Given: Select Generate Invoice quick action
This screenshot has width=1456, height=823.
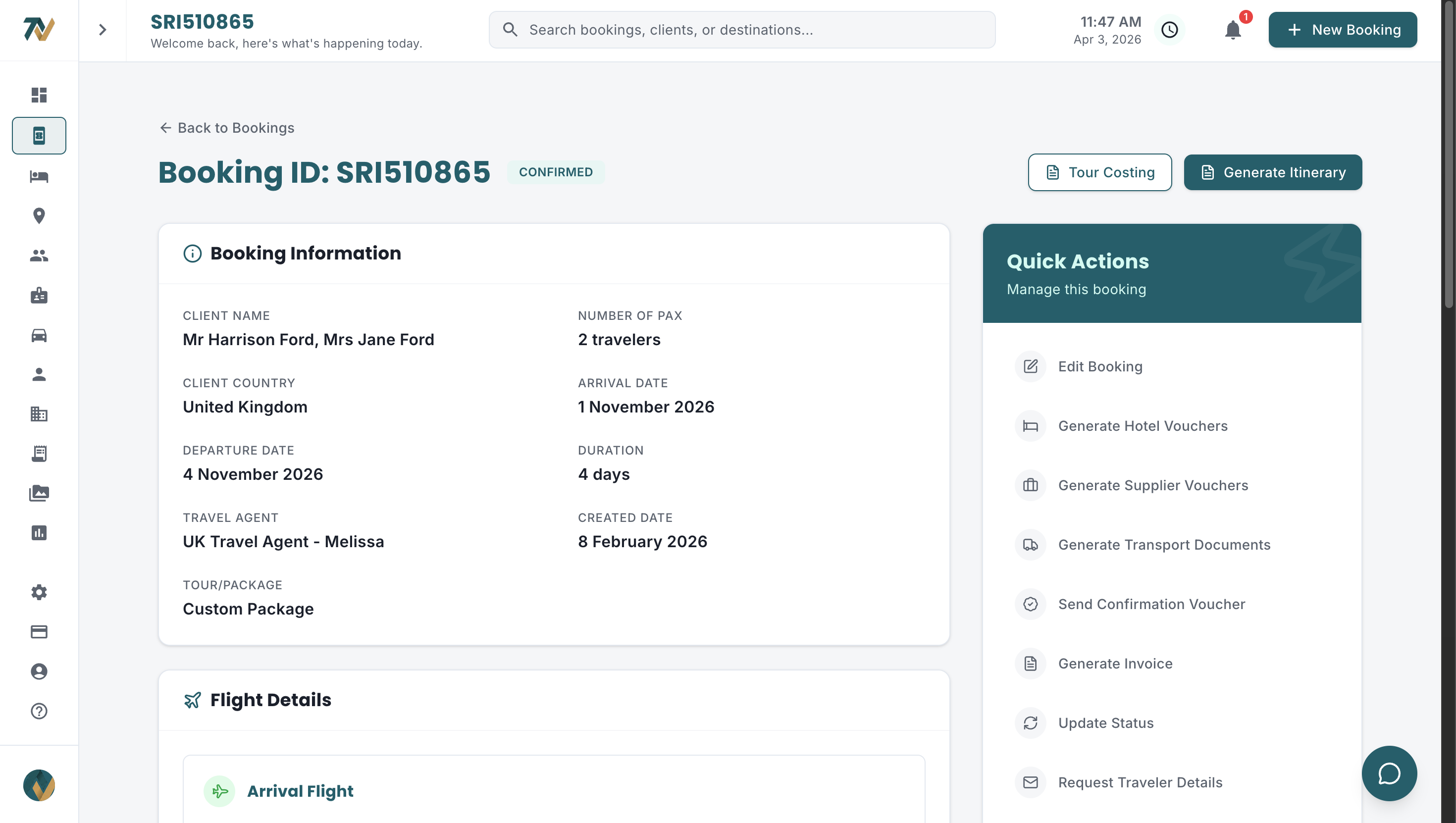Looking at the screenshot, I should pos(1172,663).
